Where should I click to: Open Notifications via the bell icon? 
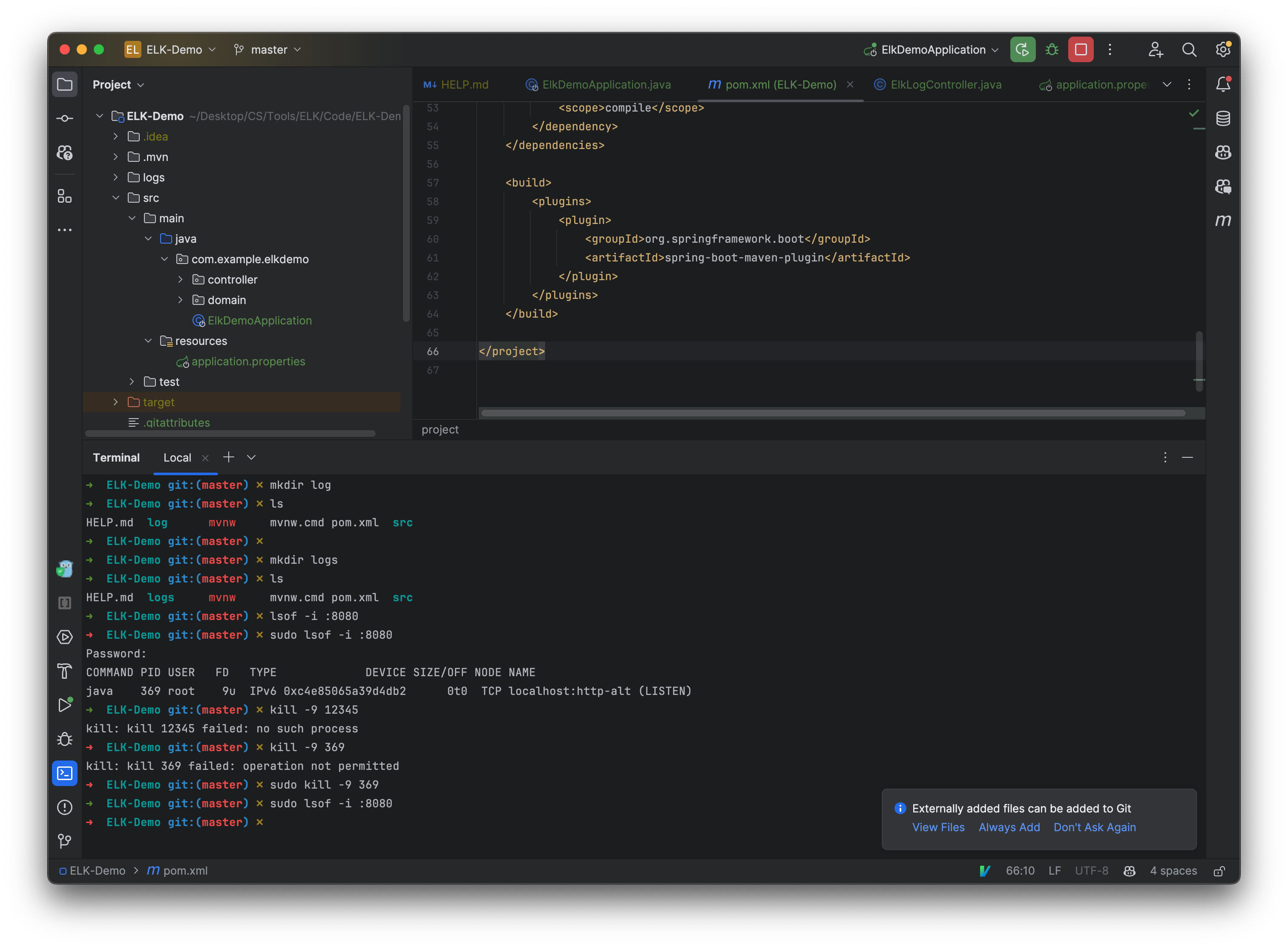[1223, 84]
